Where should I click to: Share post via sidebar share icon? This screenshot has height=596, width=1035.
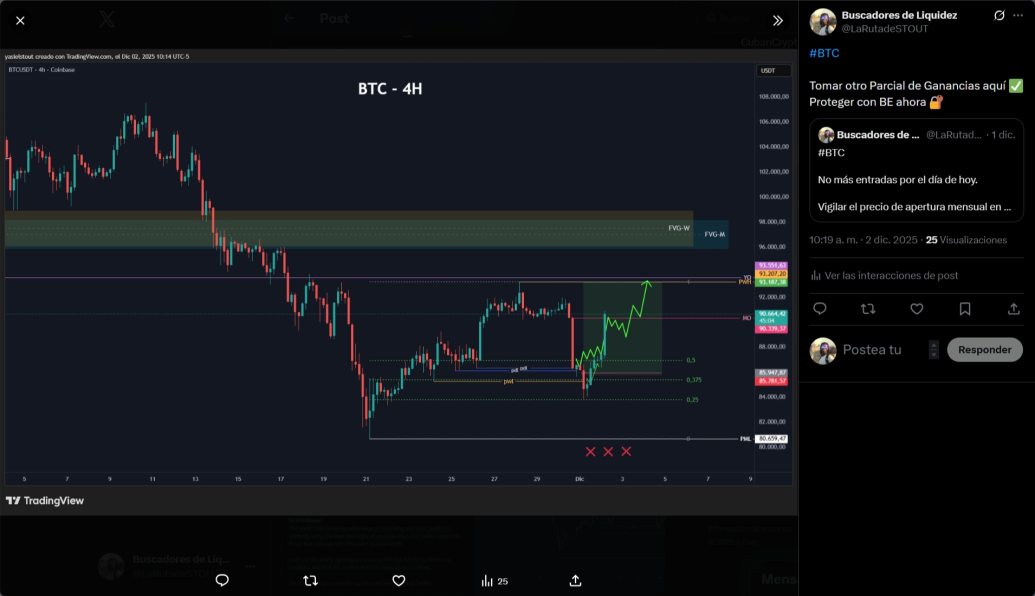tap(1014, 308)
